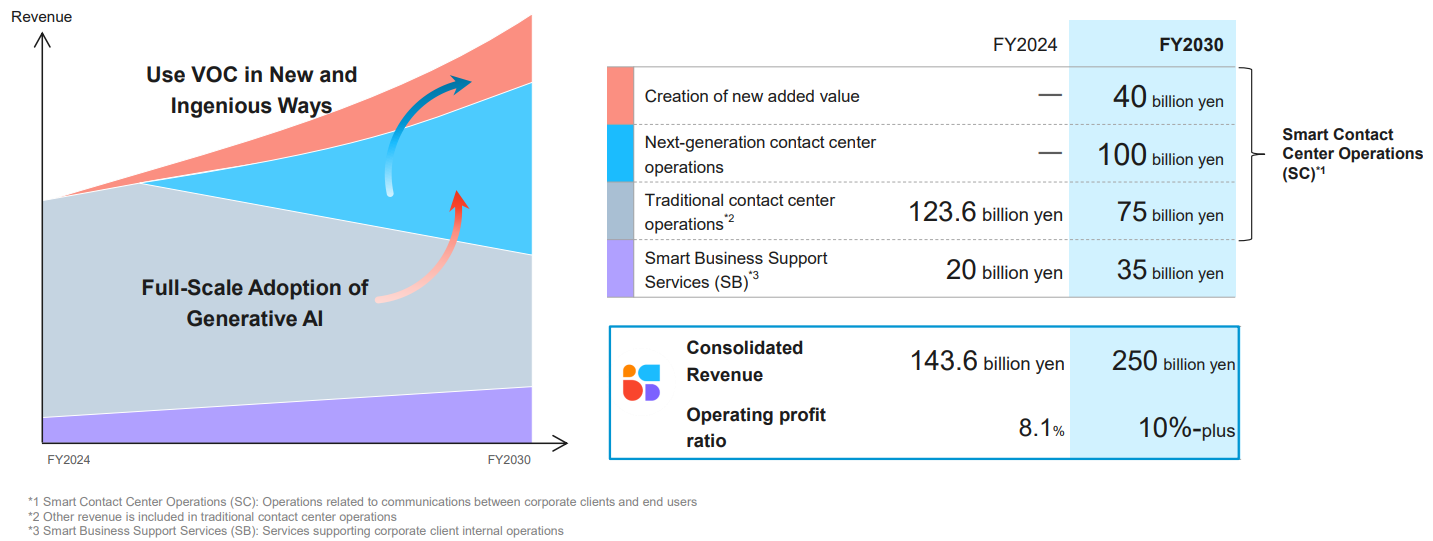The height and width of the screenshot is (541, 1433).
Task: Click the Revenue axis label
Action: point(41,17)
